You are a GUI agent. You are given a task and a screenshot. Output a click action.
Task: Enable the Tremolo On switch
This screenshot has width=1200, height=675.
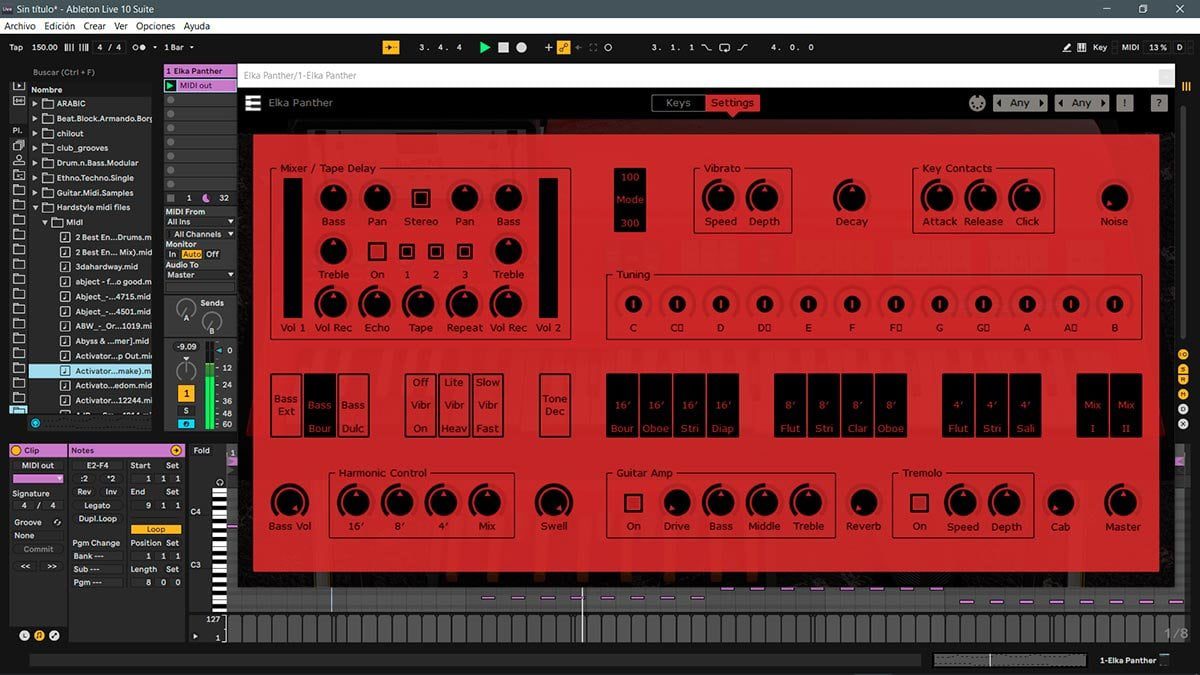pyautogui.click(x=919, y=503)
